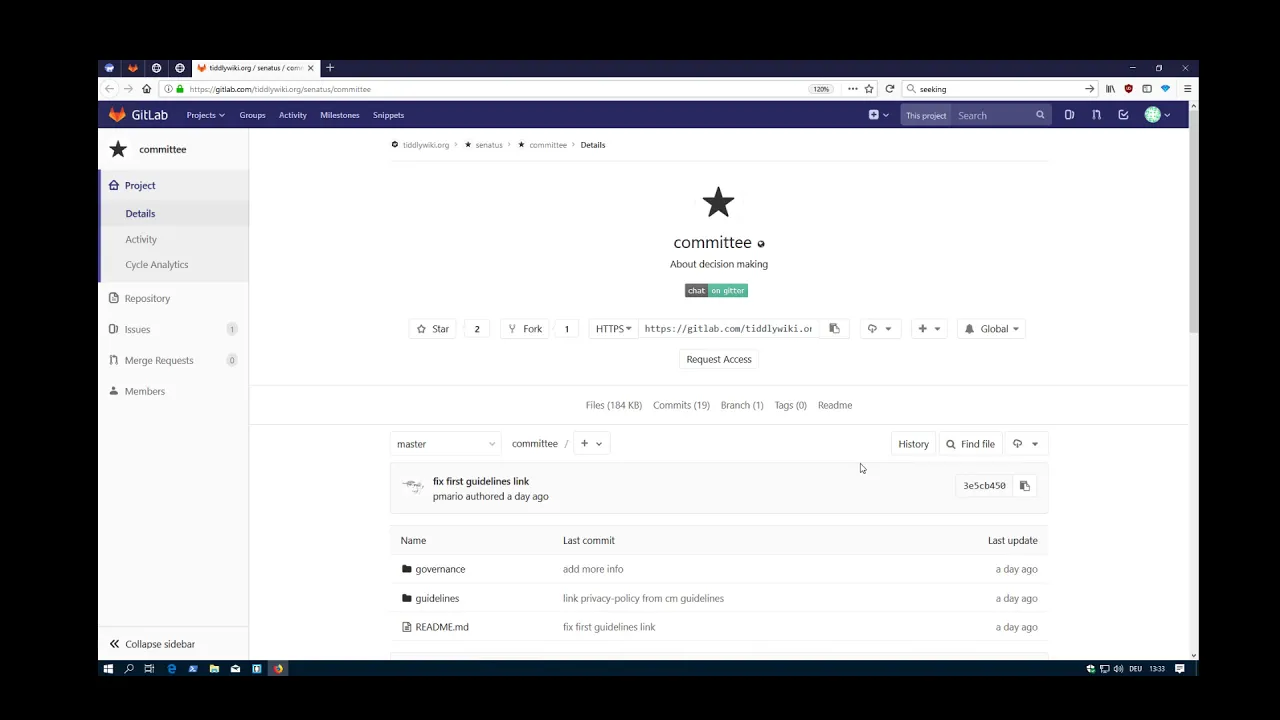Open the To-do list icon in the navbar
This screenshot has height=720, width=1280.
[1123, 115]
